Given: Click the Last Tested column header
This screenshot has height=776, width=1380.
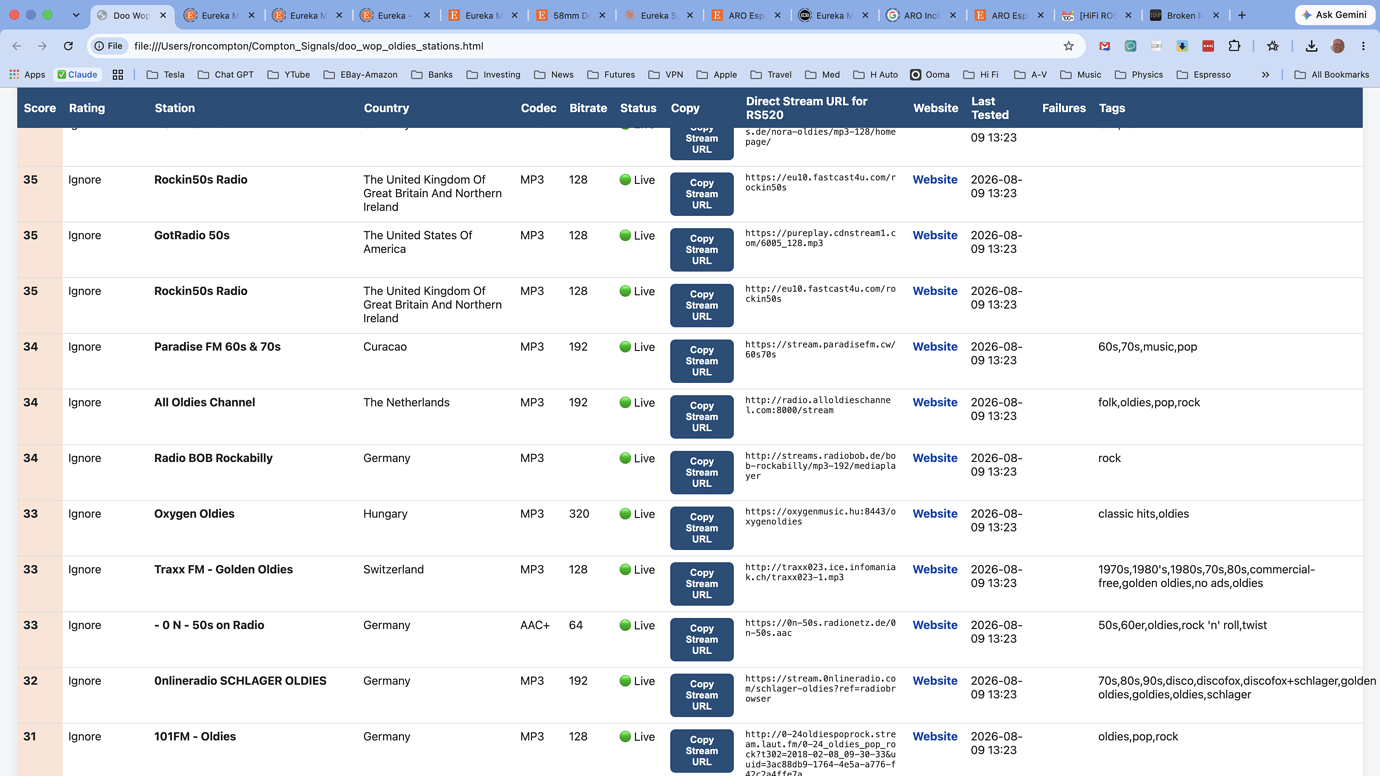Looking at the screenshot, I should click(x=990, y=108).
